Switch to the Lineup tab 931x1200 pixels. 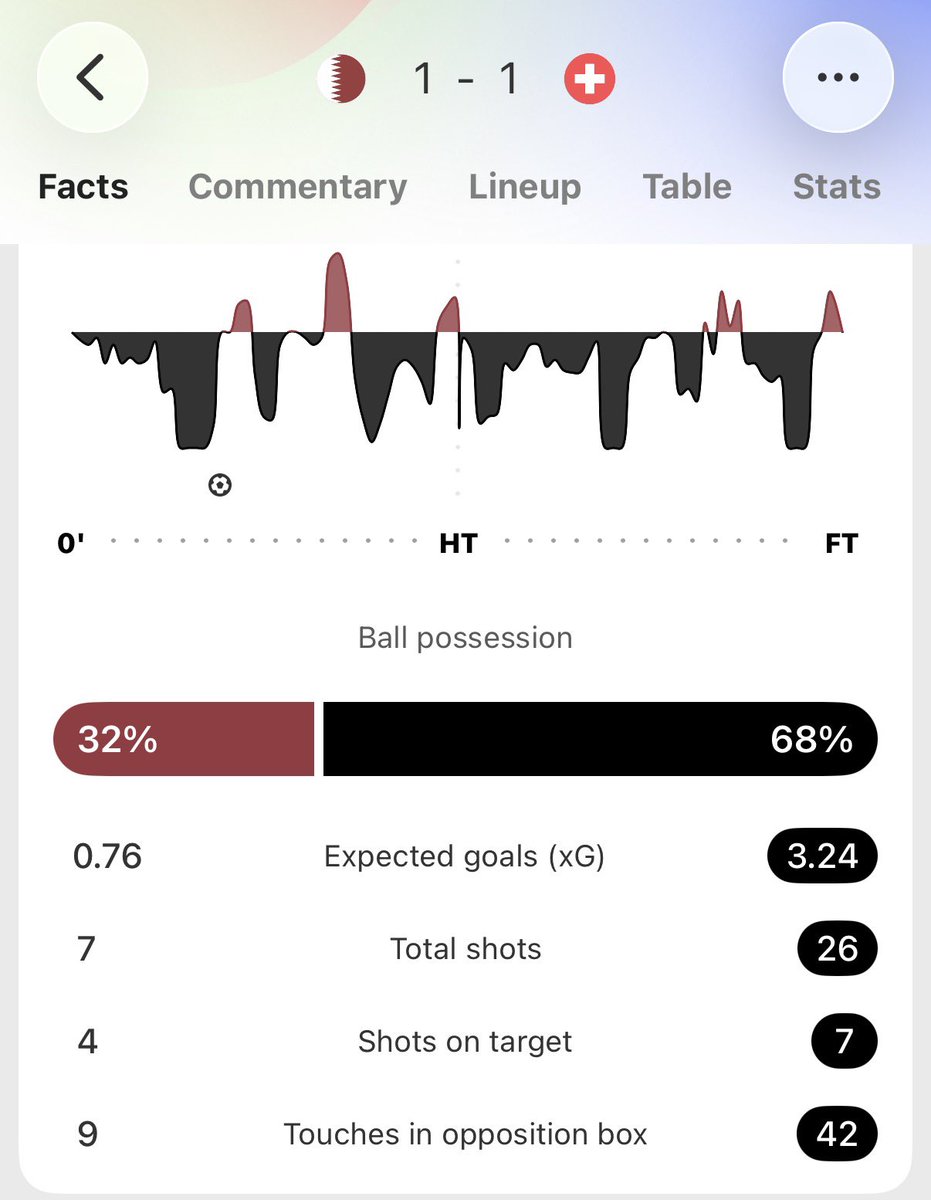tap(525, 186)
